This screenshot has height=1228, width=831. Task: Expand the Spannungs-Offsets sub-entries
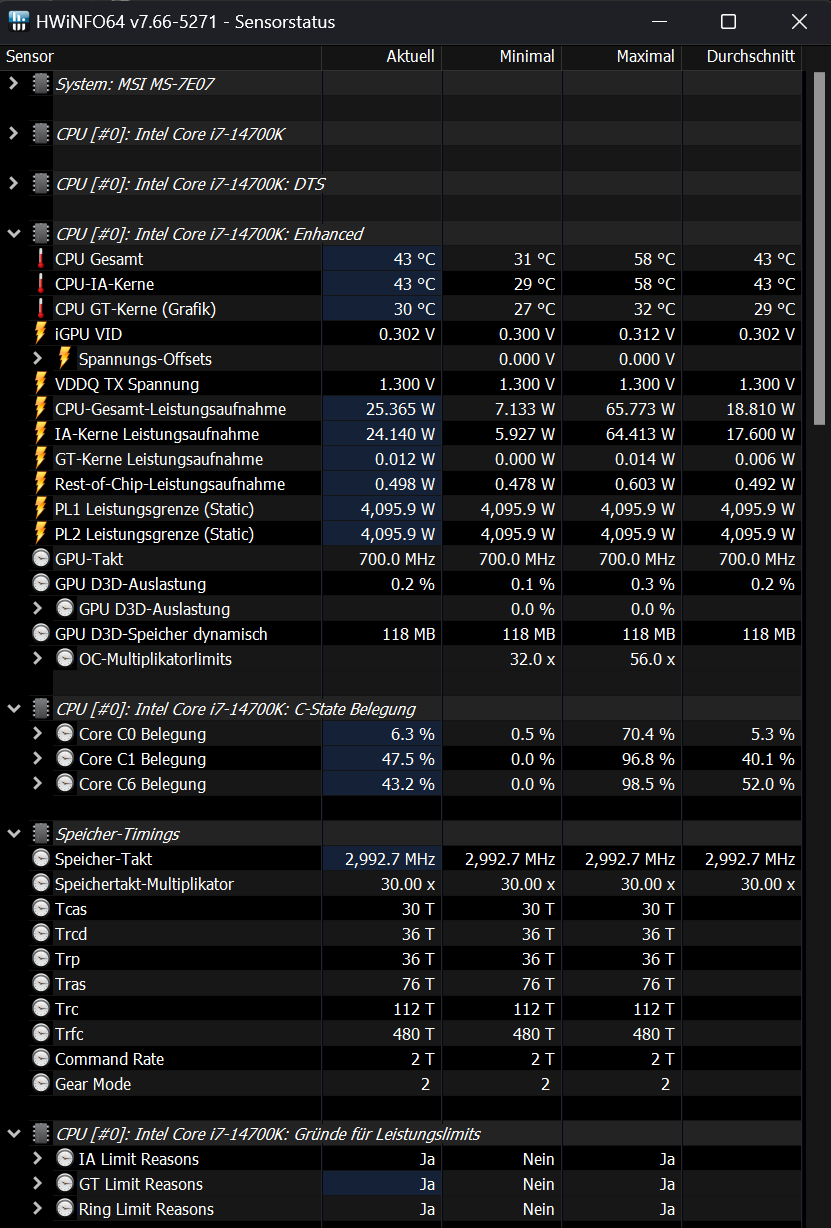38,359
